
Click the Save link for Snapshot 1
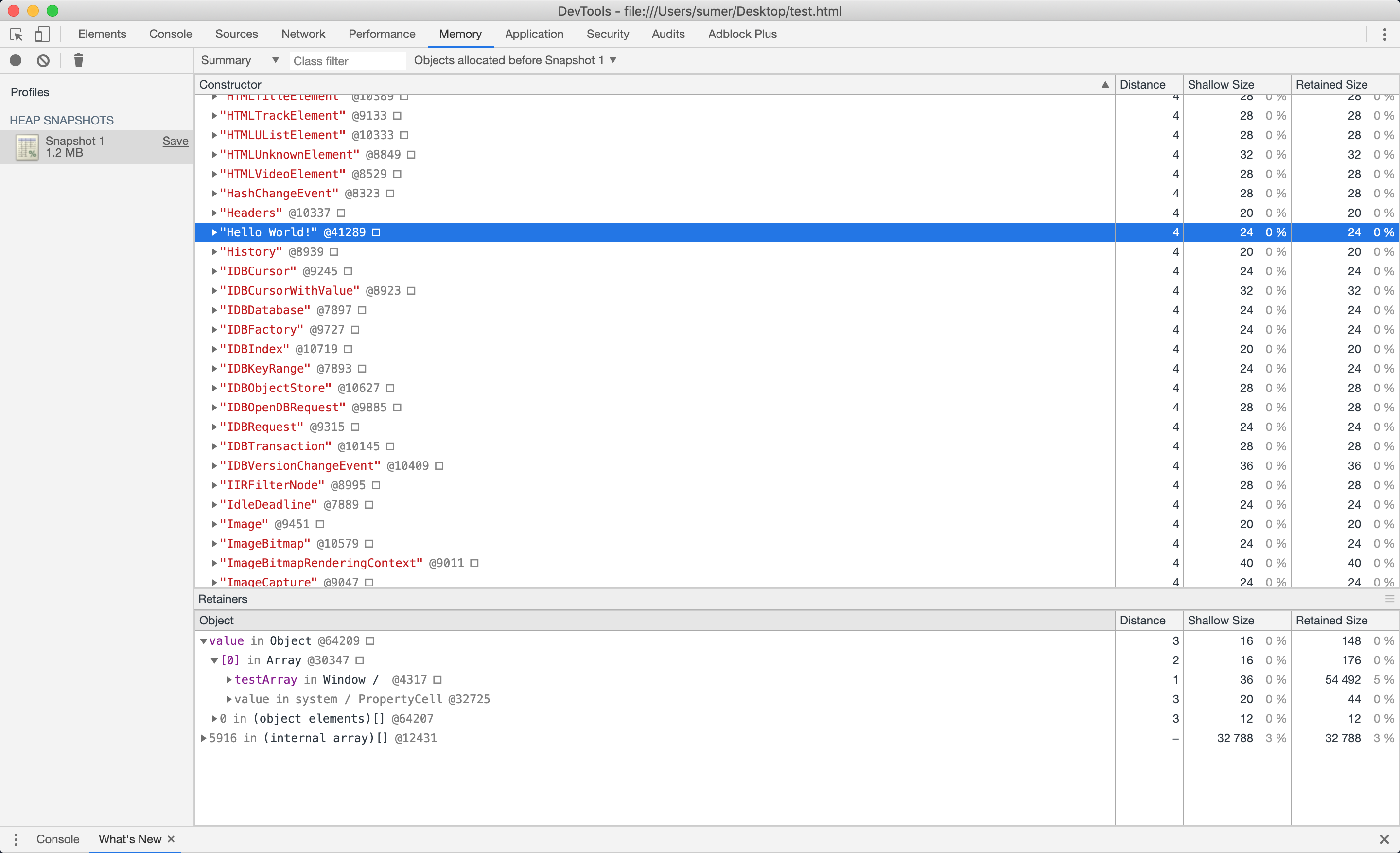175,141
